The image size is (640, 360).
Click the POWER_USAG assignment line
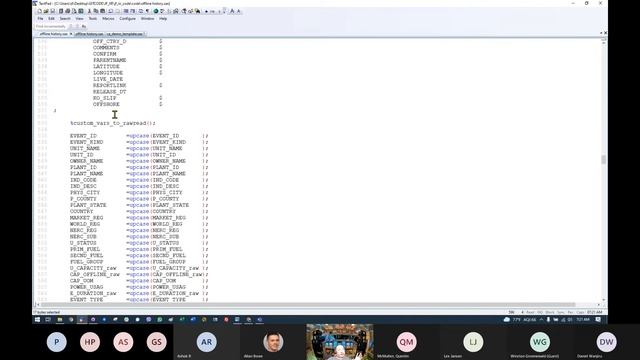point(139,287)
